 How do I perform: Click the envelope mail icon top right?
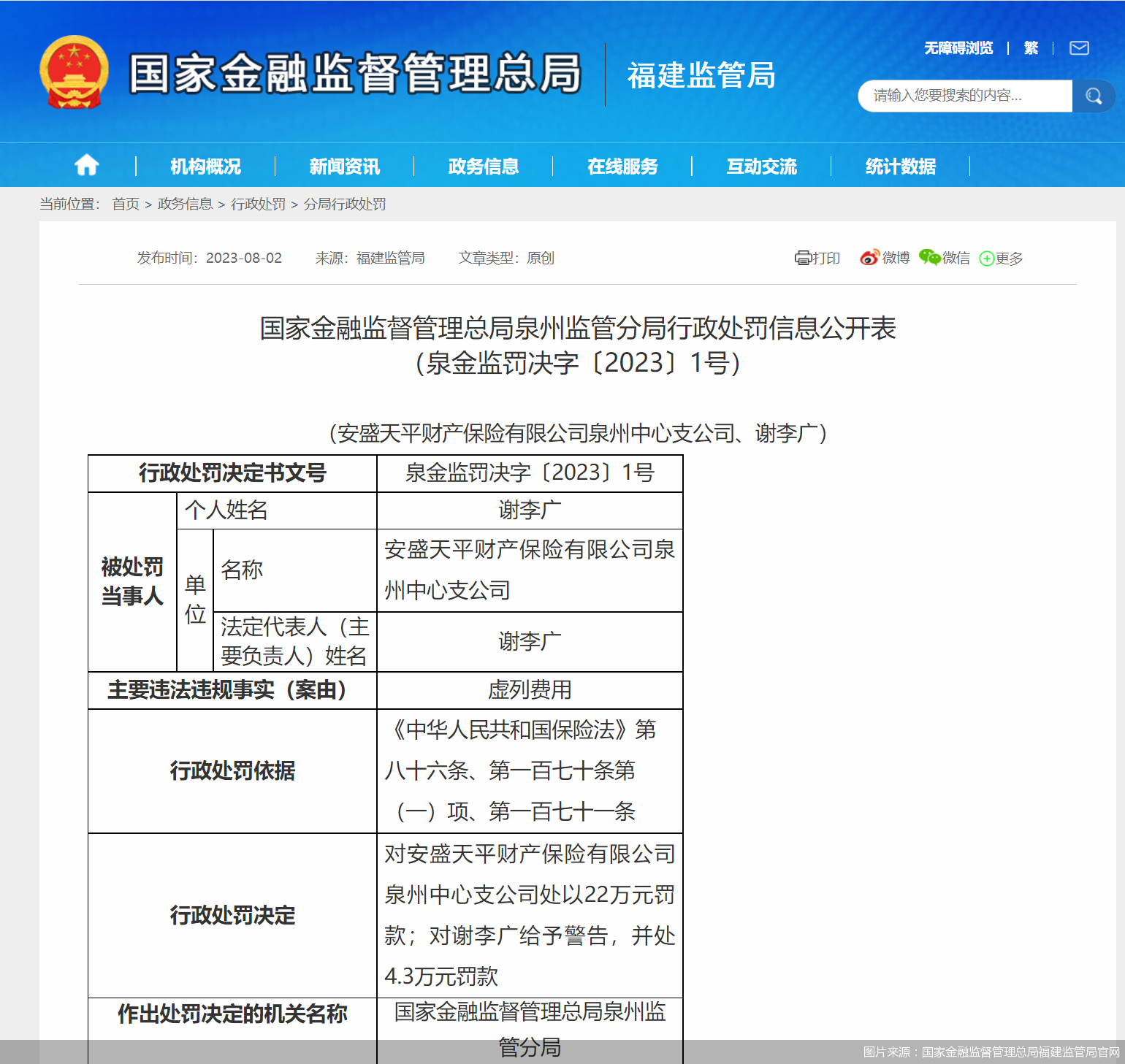click(1079, 48)
